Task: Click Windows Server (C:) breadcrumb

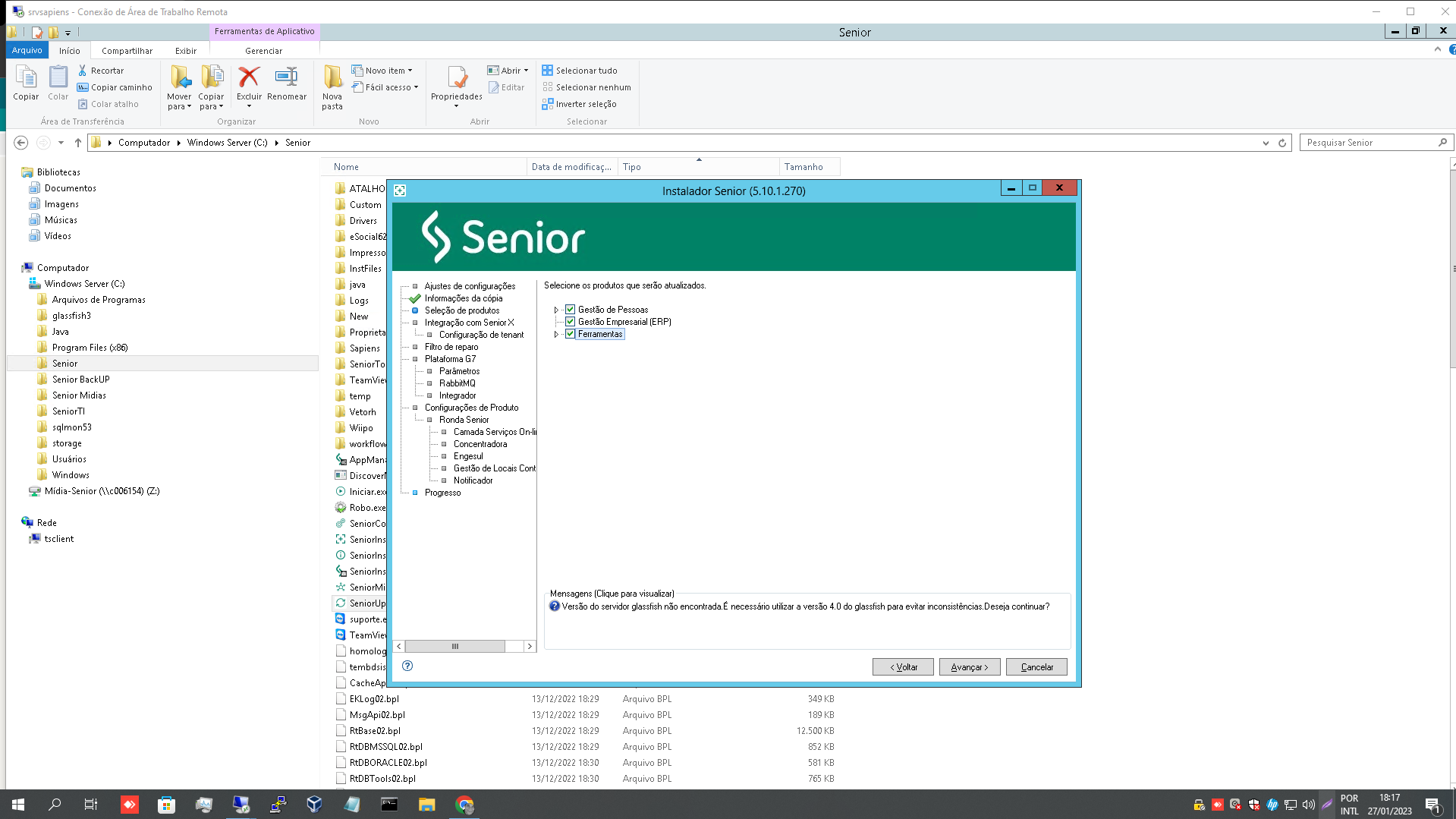Action: 227,143
